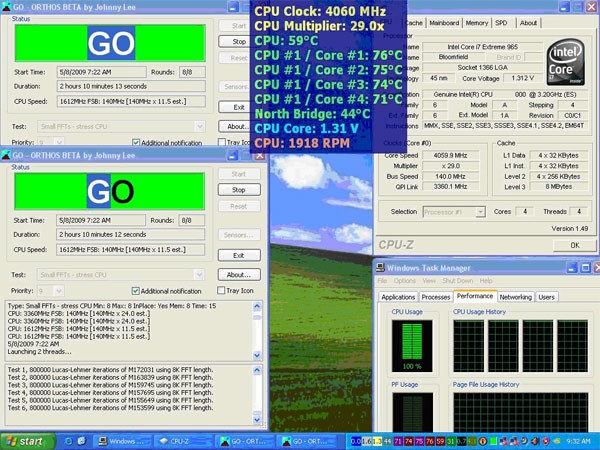Open the Internet Explorer quick launch icon
The width and height of the screenshot is (600, 450).
click(69, 442)
